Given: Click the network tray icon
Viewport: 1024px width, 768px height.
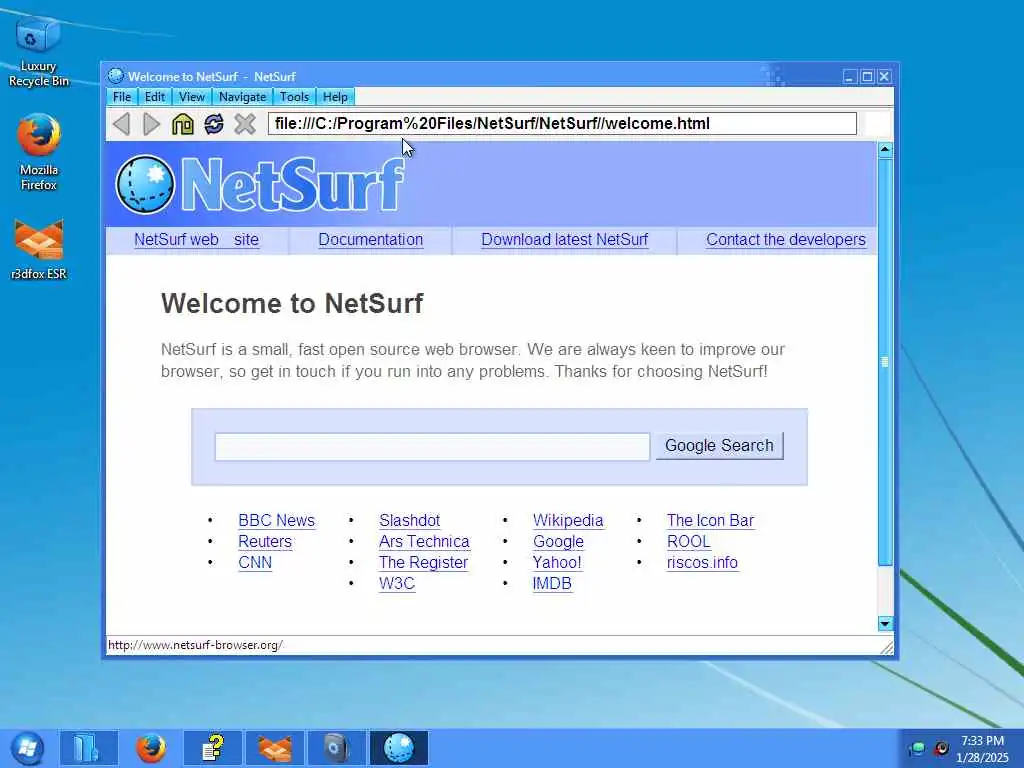Looking at the screenshot, I should [917, 748].
